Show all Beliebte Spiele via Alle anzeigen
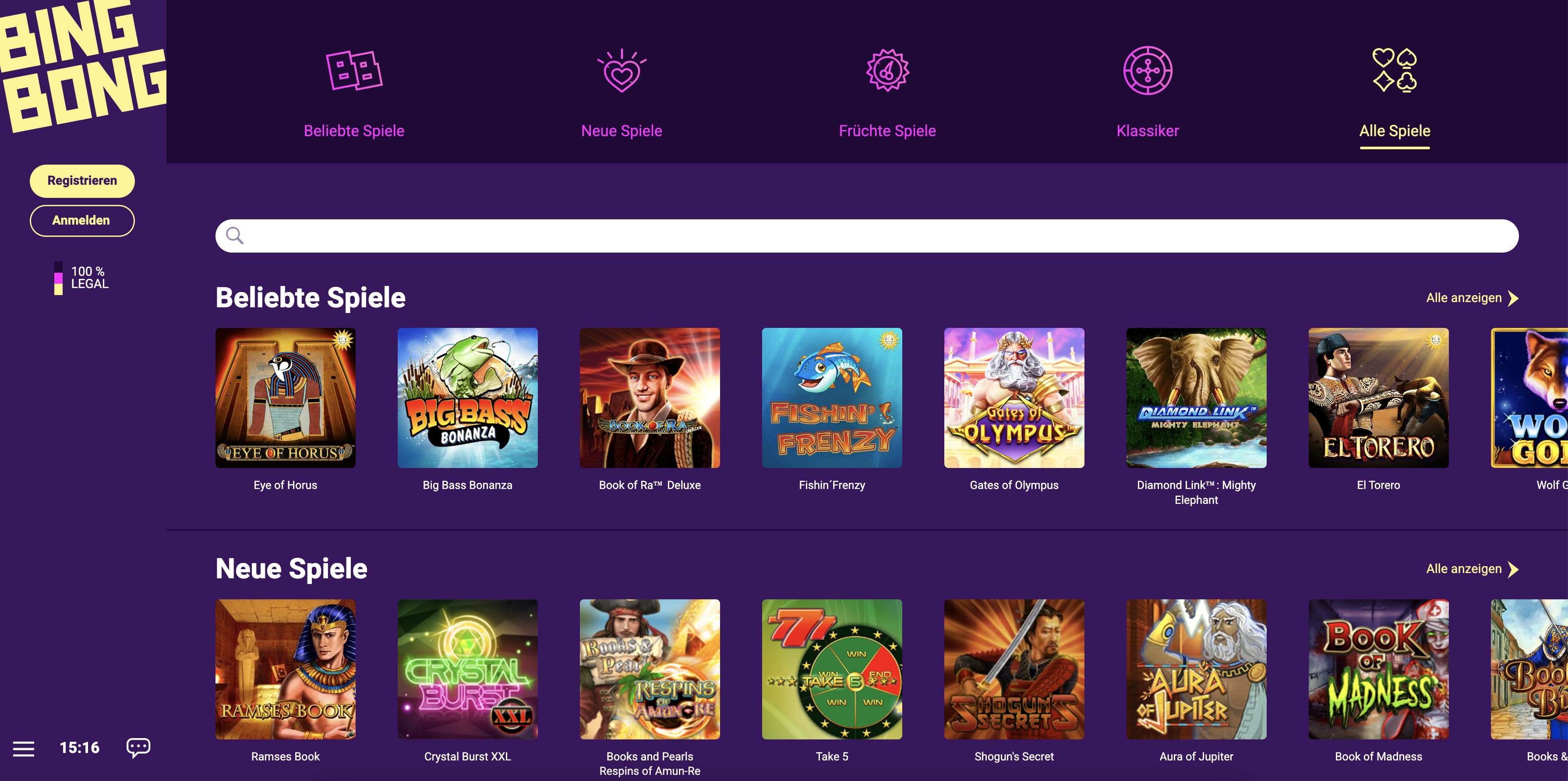The image size is (1568, 781). pos(1463,298)
